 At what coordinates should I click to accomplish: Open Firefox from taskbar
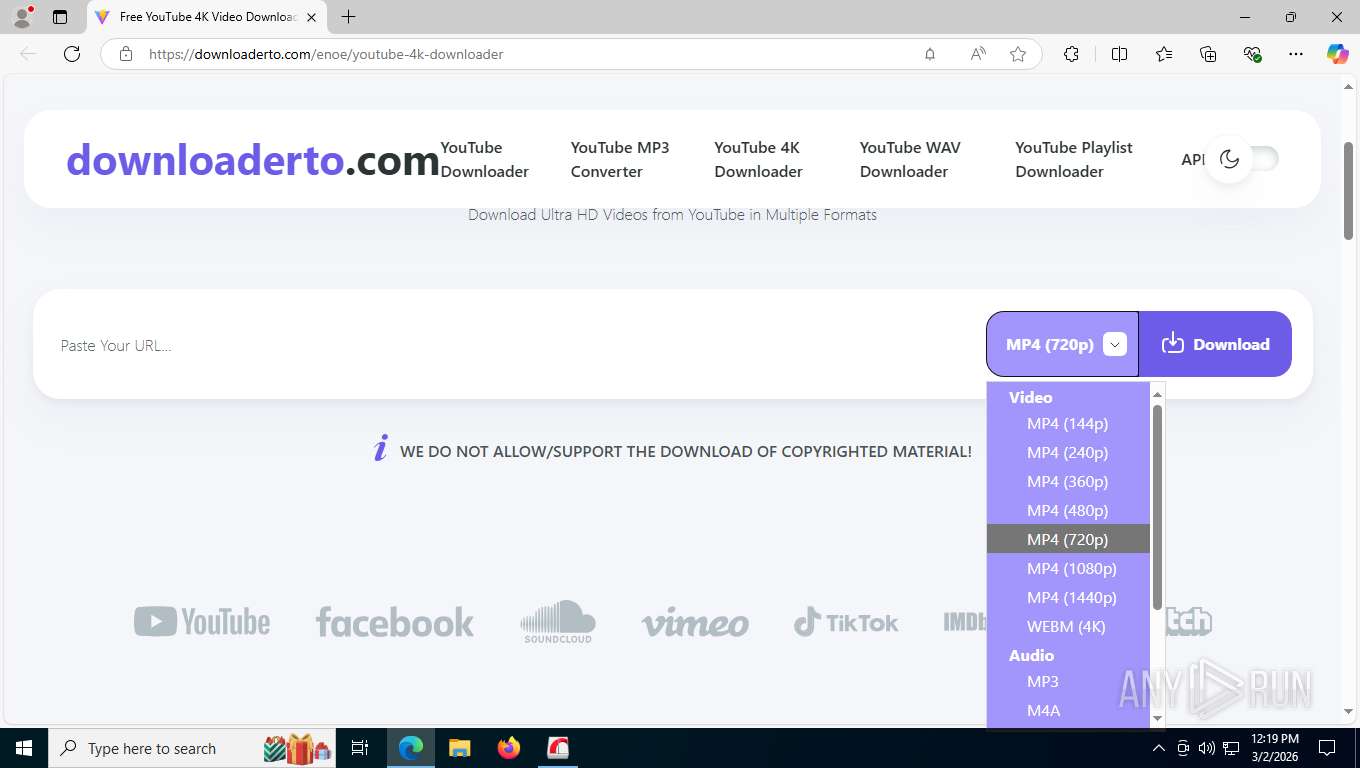[509, 748]
